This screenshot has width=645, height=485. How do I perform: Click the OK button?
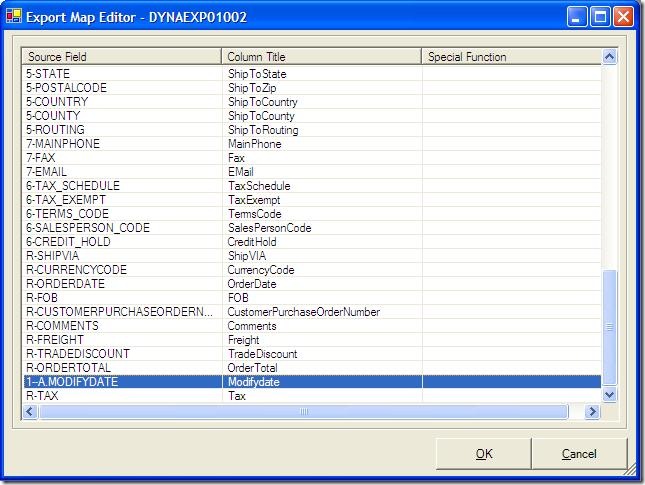coord(483,453)
